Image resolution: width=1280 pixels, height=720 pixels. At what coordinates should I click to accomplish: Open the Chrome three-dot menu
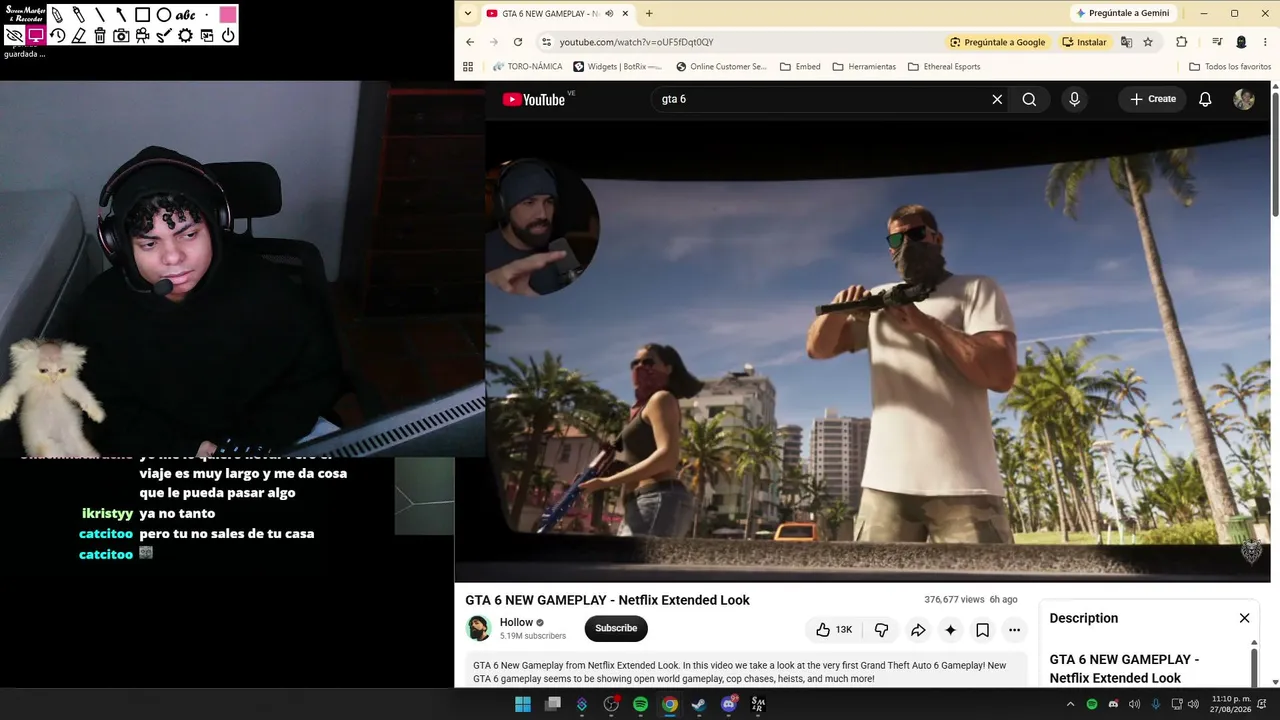pyautogui.click(x=1266, y=42)
